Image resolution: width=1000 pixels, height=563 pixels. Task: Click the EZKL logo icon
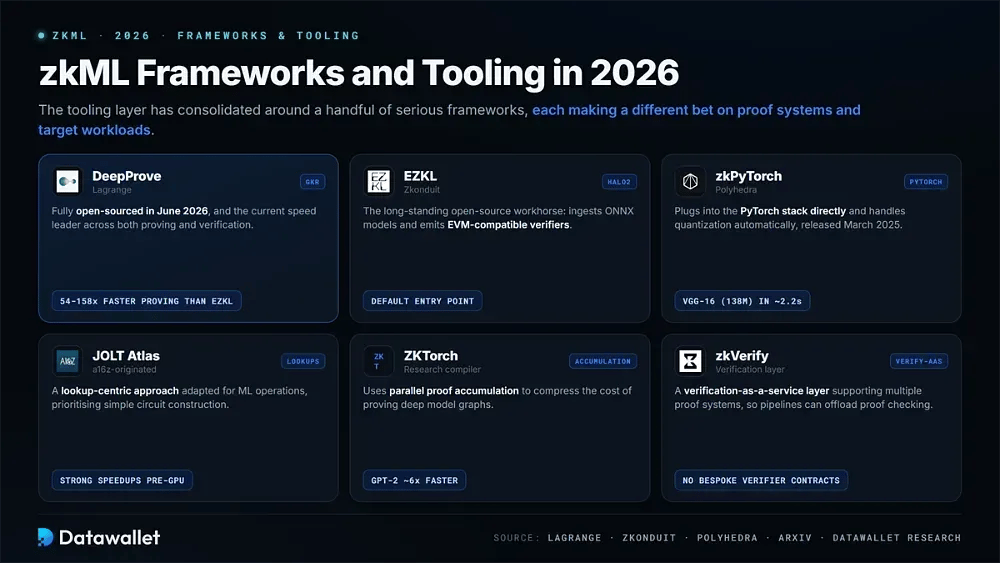pyautogui.click(x=378, y=181)
